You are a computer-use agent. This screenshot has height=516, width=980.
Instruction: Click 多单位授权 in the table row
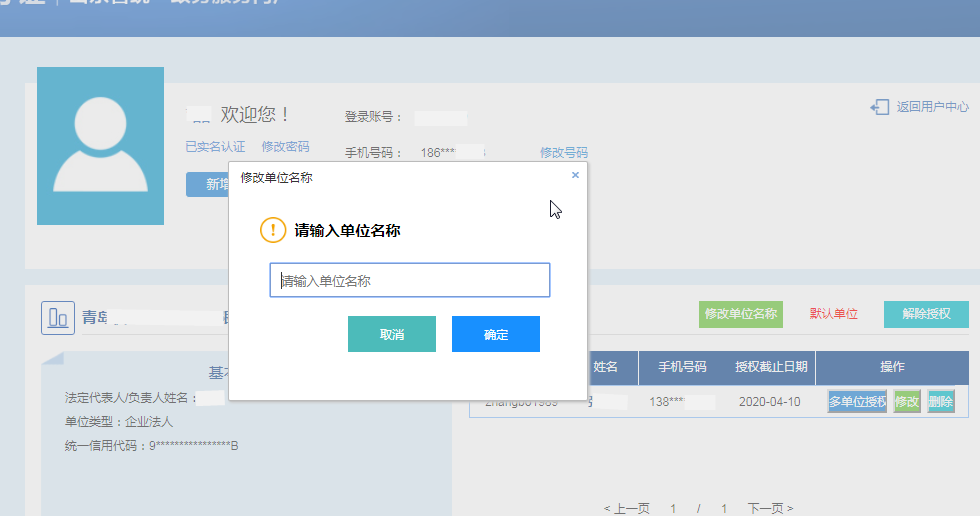pyautogui.click(x=857, y=402)
